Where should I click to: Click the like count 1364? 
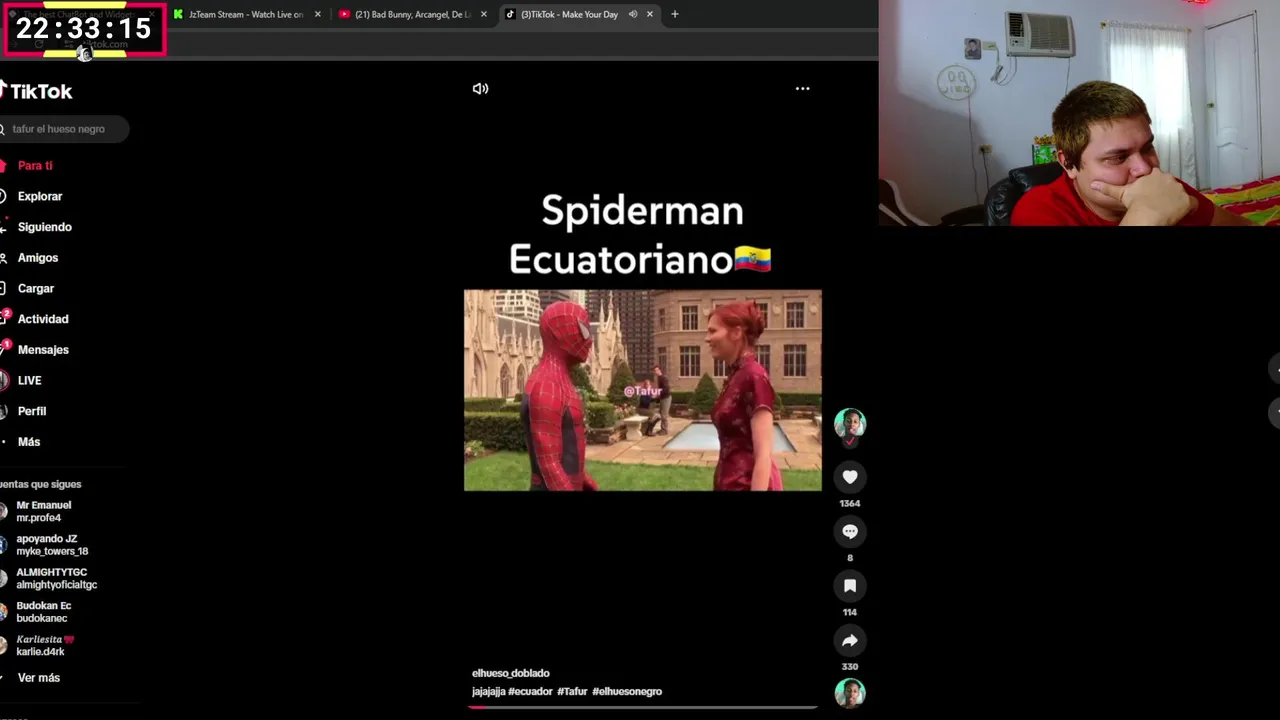[x=850, y=504]
